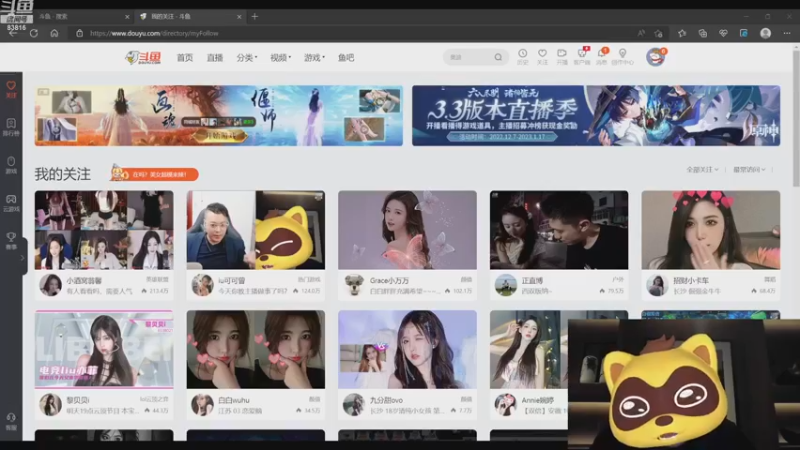Click Grace小万万 koala avatar
Viewport: 800px width, 450px height.
coord(354,285)
